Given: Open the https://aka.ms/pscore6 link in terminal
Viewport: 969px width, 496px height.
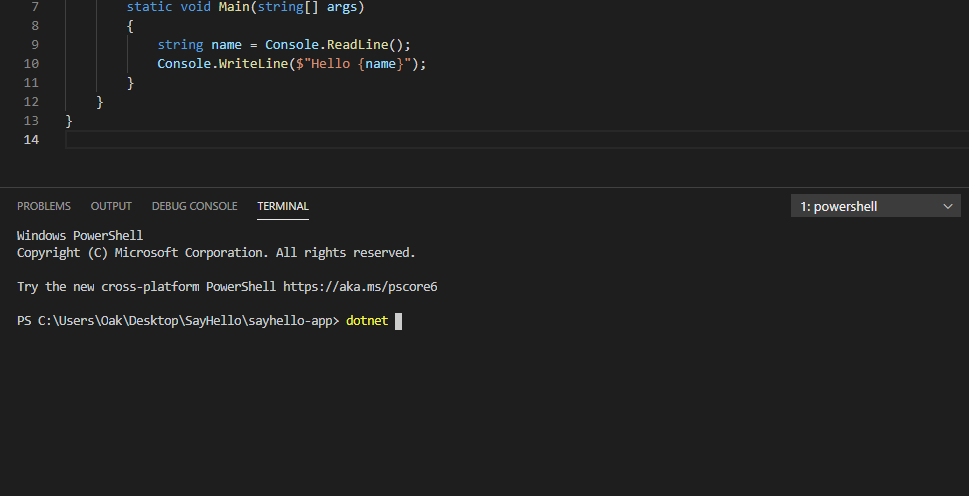Looking at the screenshot, I should click(x=360, y=287).
